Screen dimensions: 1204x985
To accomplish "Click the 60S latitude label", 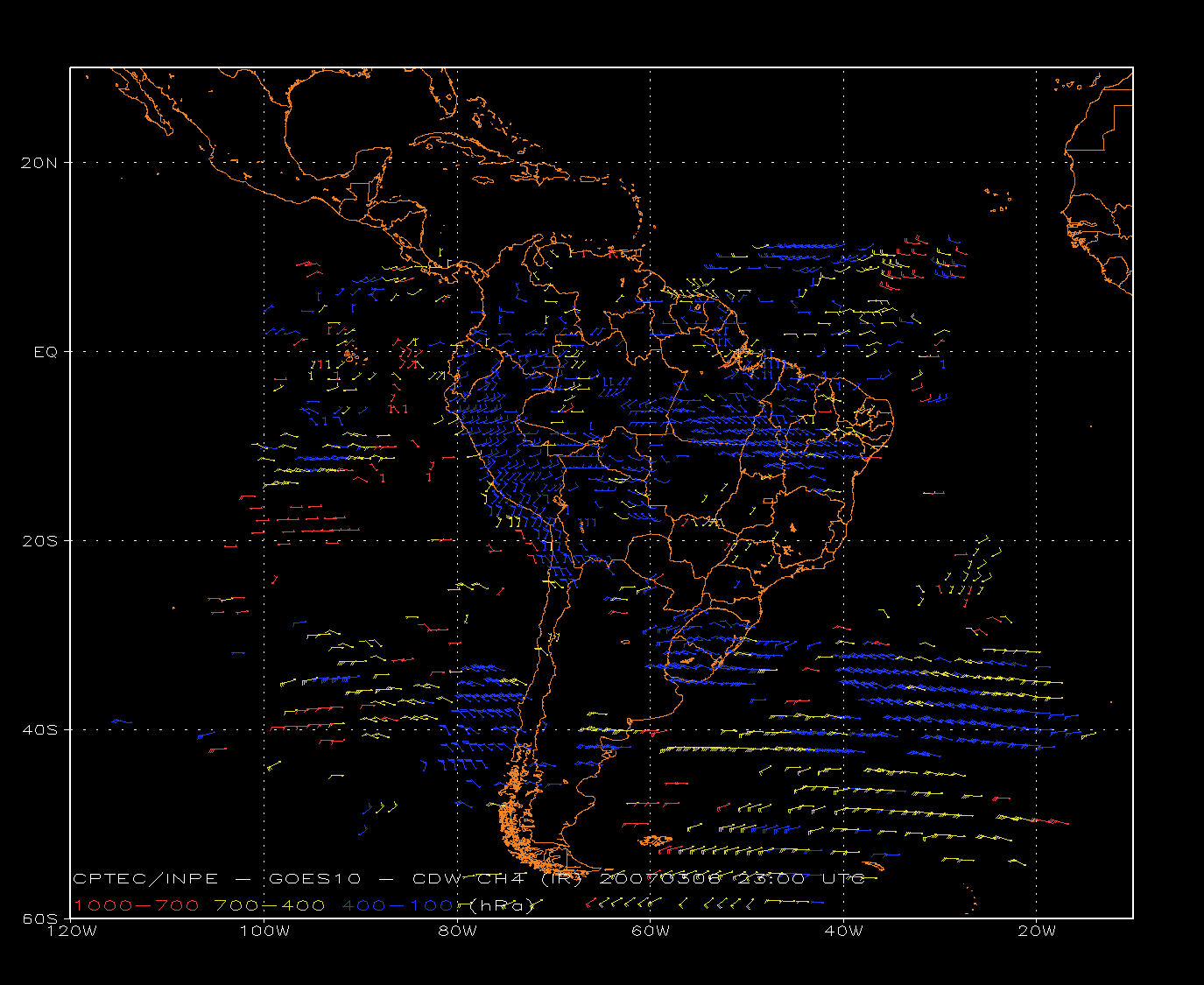I will click(40, 918).
